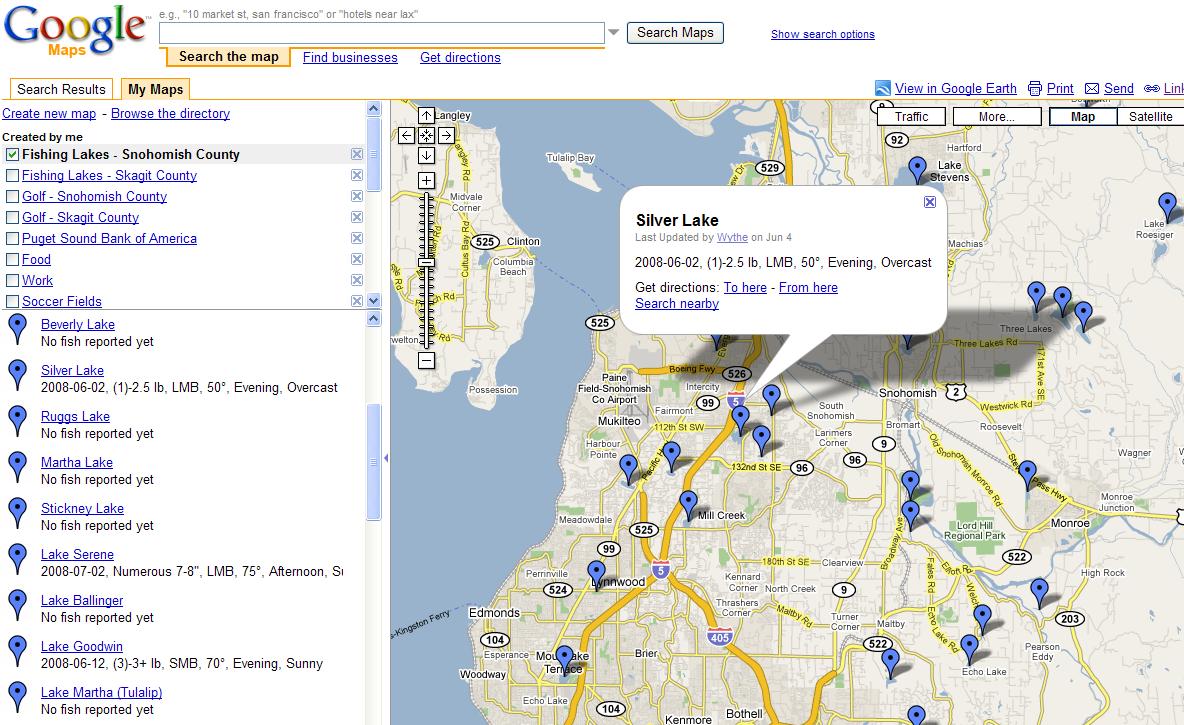Switch to Satellite map view
Screen dimensions: 1184x725
point(1150,117)
